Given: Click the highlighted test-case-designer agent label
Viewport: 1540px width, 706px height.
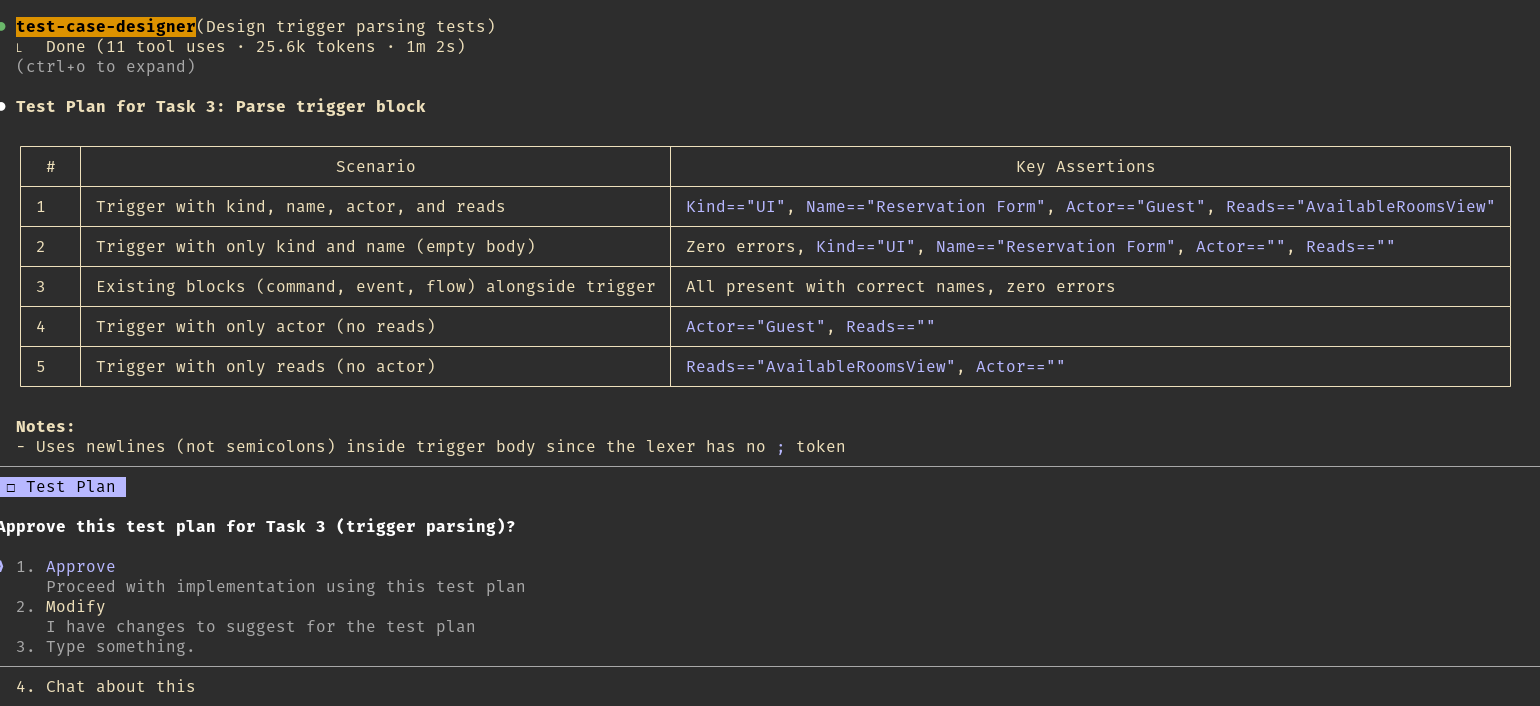Looking at the screenshot, I should point(106,27).
